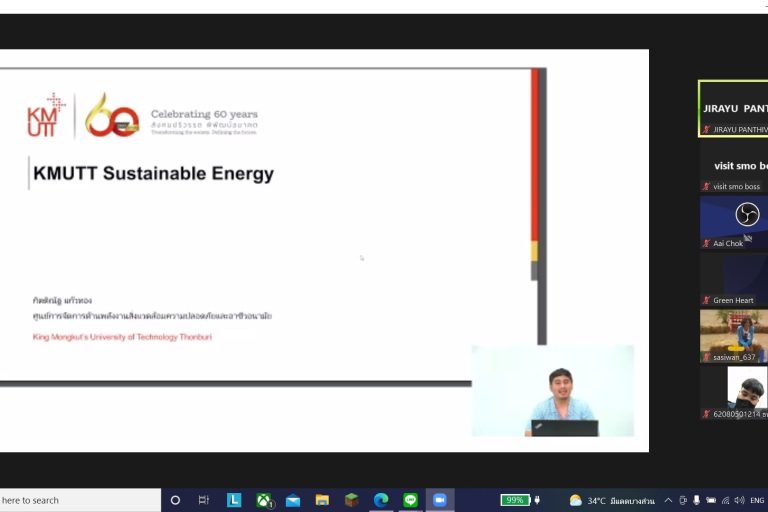The height and width of the screenshot is (512, 768).
Task: Open File Explorer from taskbar
Action: coord(322,500)
